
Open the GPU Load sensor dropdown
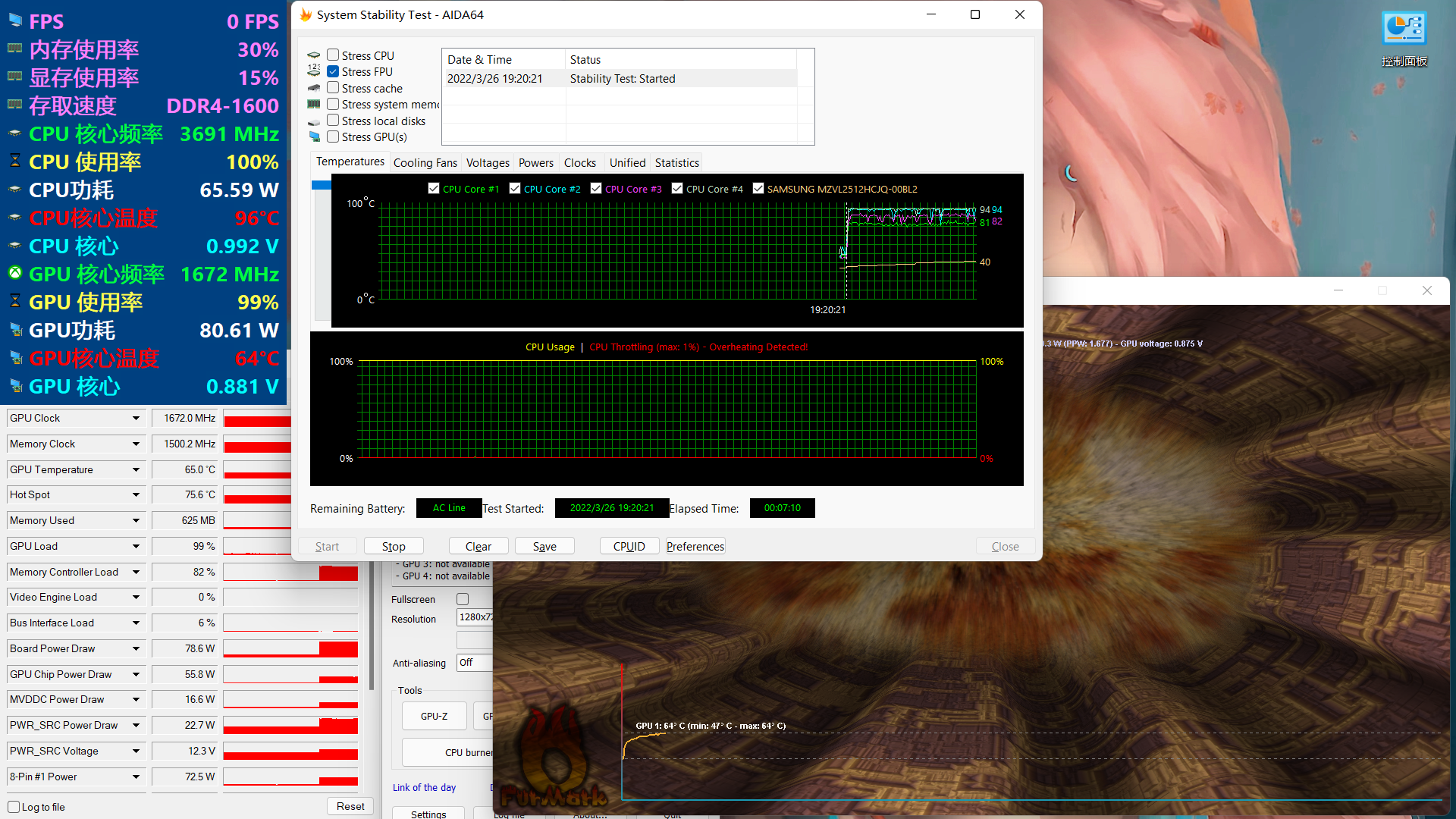[x=136, y=546]
